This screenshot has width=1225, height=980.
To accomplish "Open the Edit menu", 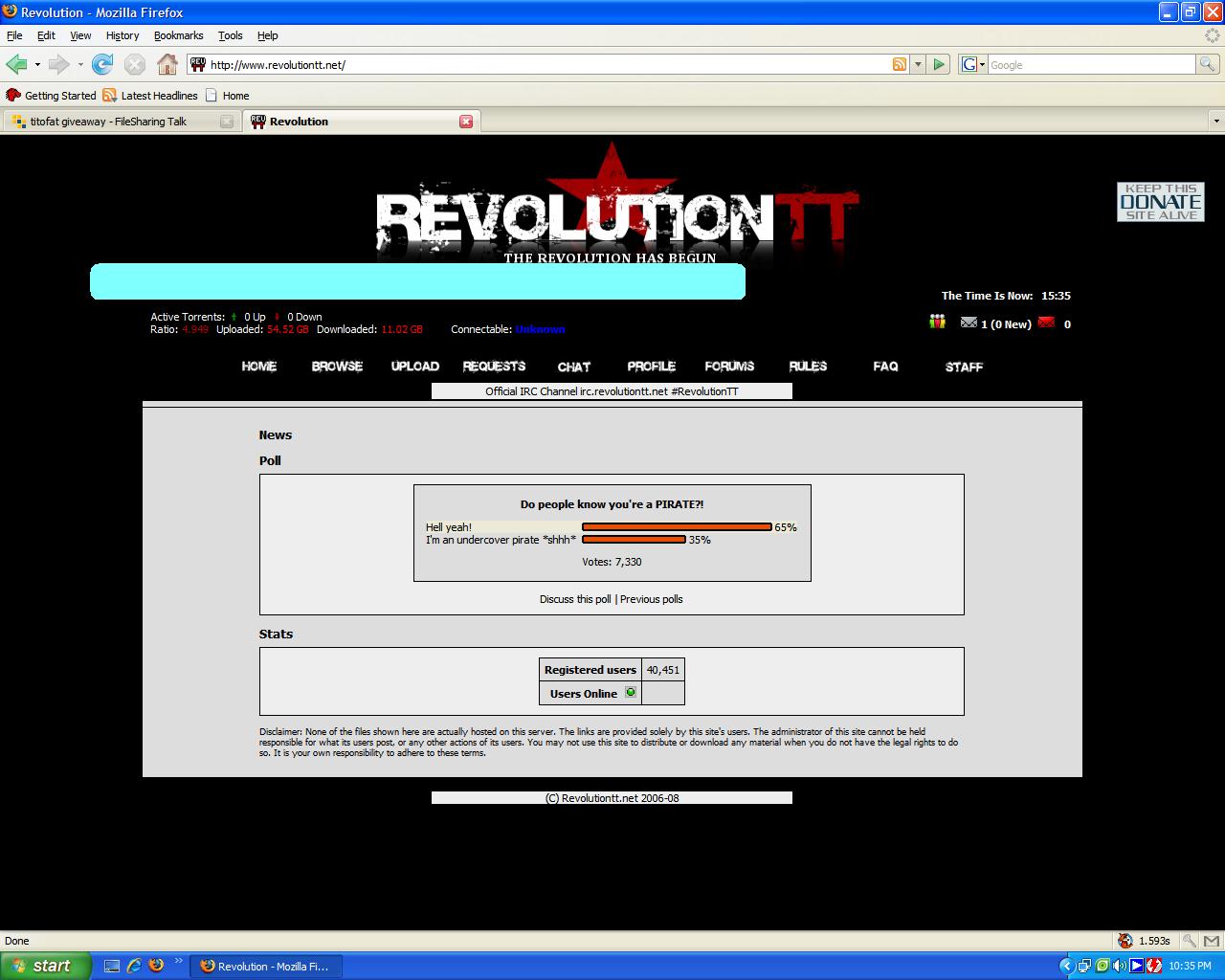I will click(46, 35).
